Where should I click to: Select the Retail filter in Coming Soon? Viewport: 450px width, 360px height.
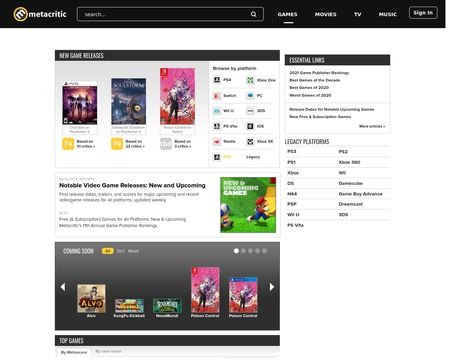click(134, 251)
